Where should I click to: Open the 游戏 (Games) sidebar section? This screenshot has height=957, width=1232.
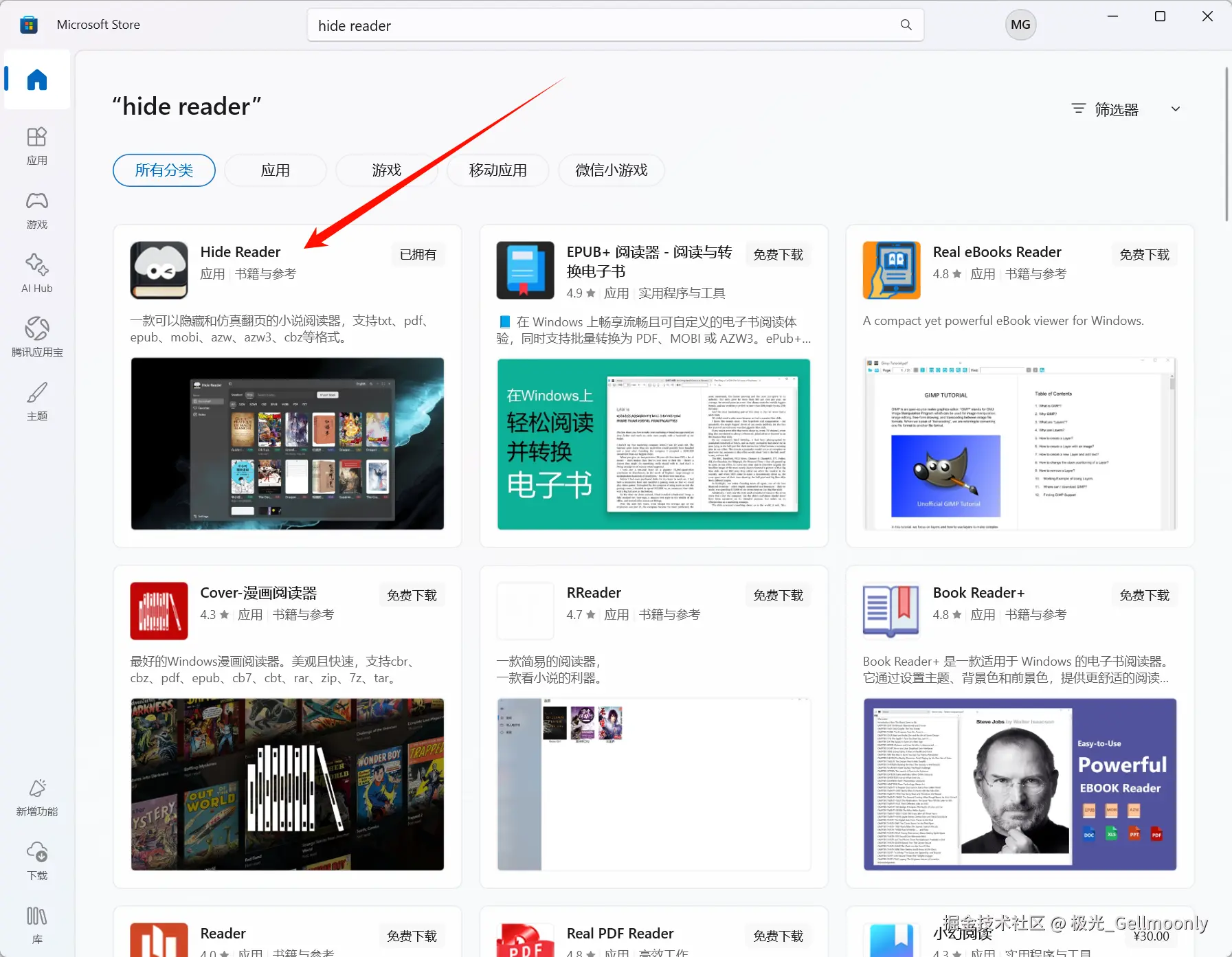pyautogui.click(x=37, y=210)
